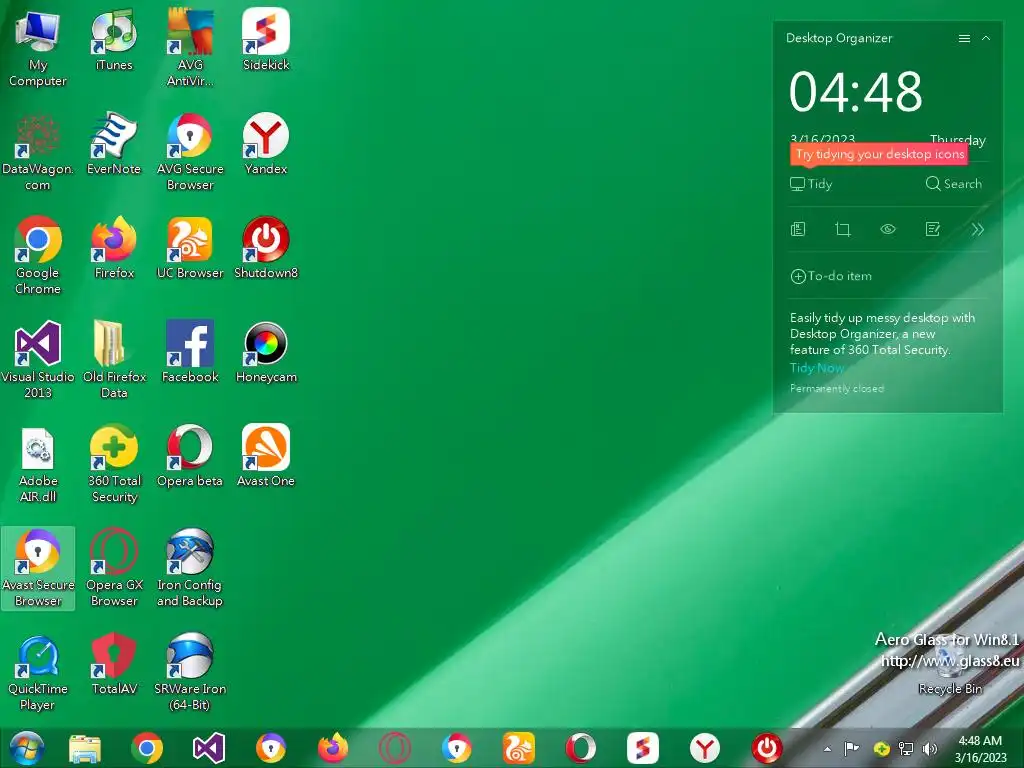Show hidden system tray icons
Viewport: 1024px width, 768px height.
point(827,749)
